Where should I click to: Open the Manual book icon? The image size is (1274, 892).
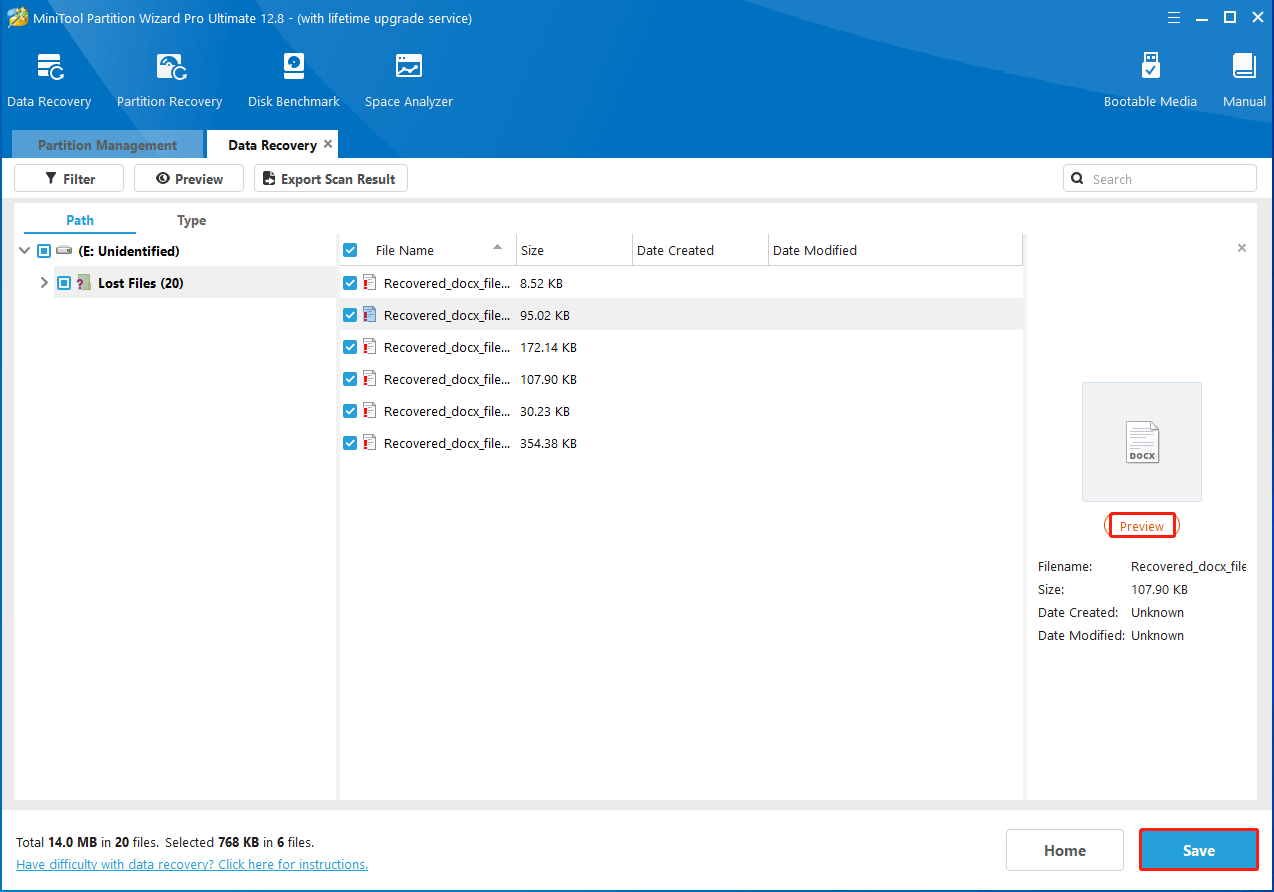tap(1244, 68)
